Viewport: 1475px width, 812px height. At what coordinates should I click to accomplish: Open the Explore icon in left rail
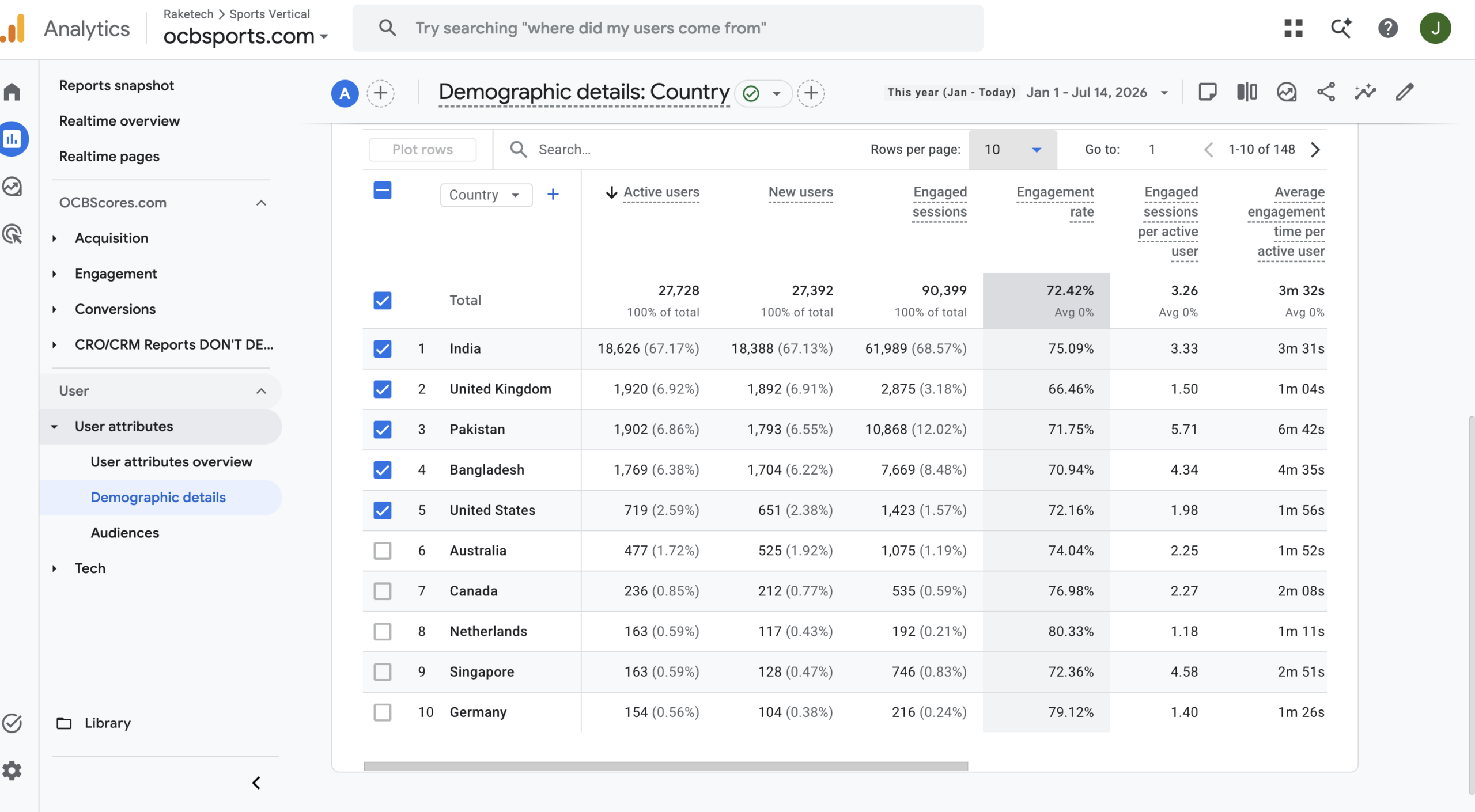[12, 187]
